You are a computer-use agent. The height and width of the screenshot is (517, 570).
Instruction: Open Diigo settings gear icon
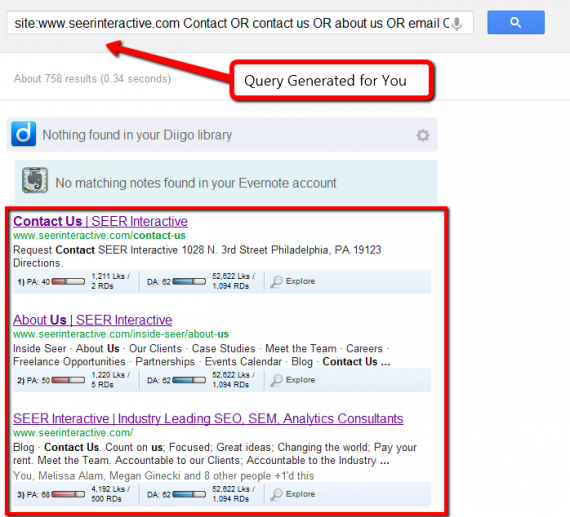(422, 135)
